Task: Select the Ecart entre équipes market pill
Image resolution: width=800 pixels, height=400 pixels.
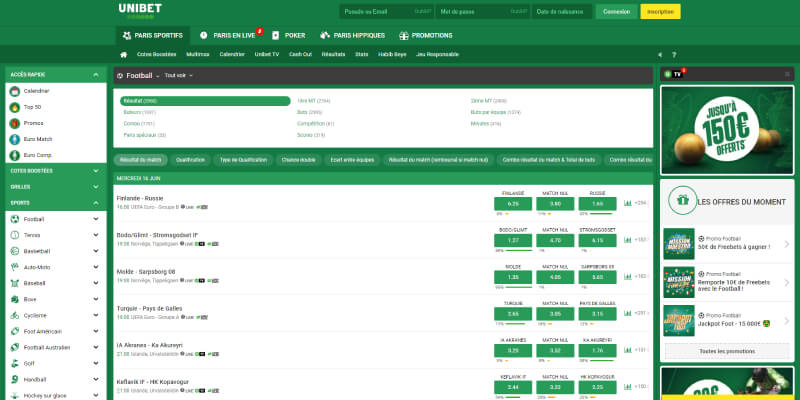Action: [x=352, y=160]
